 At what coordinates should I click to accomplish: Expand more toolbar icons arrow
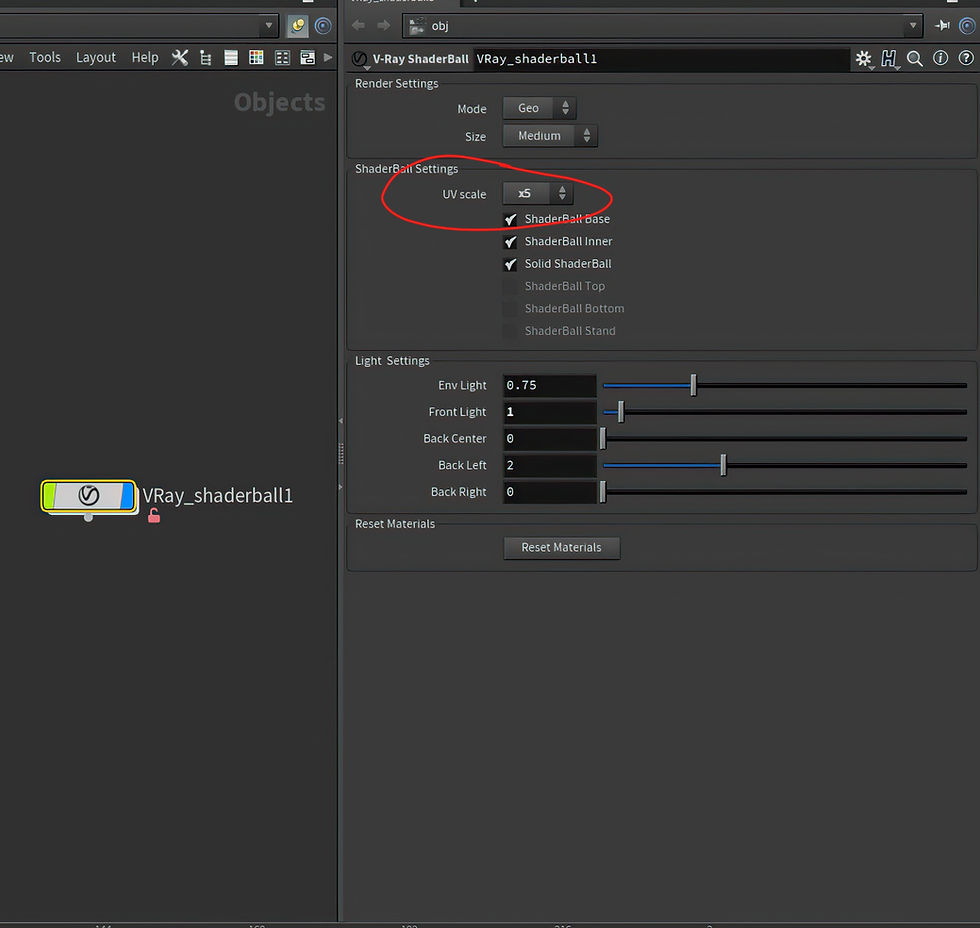(328, 57)
